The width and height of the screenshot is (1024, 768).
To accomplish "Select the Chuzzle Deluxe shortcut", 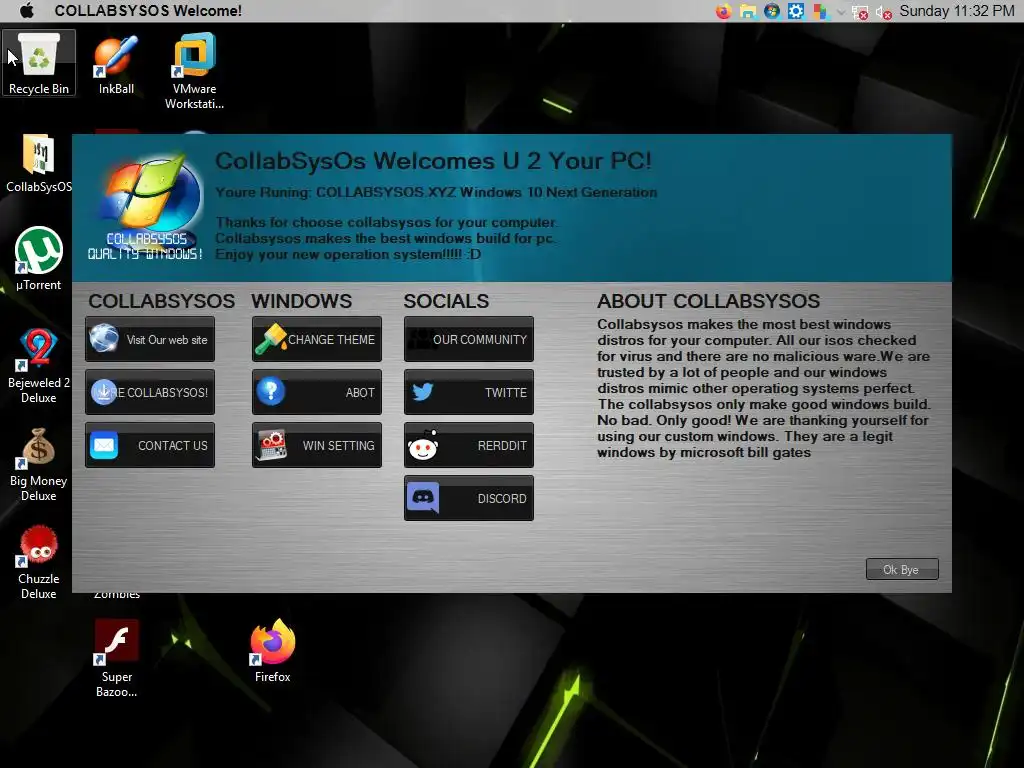I will pyautogui.click(x=39, y=562).
